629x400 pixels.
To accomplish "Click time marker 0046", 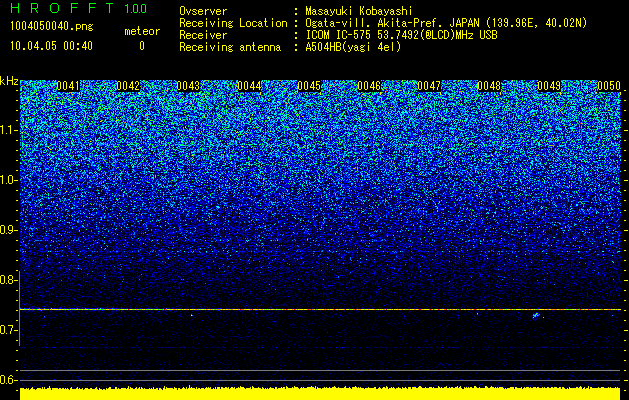I will [369, 86].
